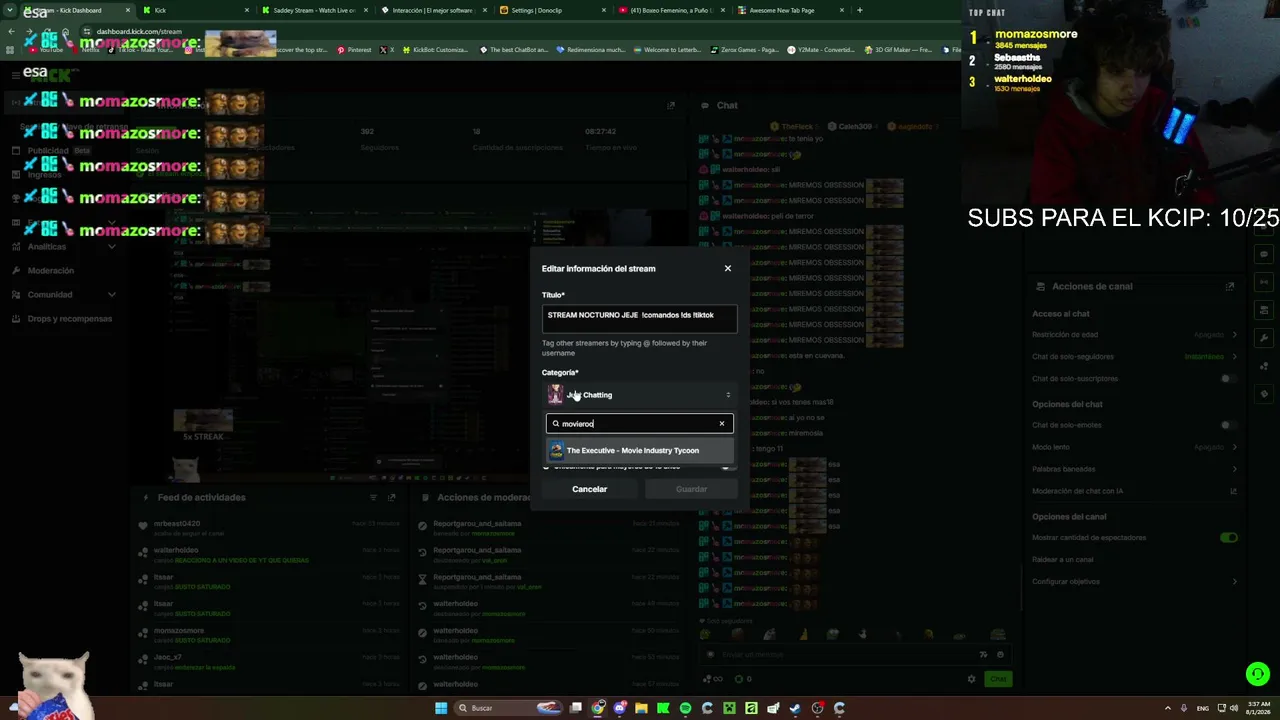The image size is (1280, 720).
Task: Switch to Awesome New Tab Page tab
Action: [790, 10]
